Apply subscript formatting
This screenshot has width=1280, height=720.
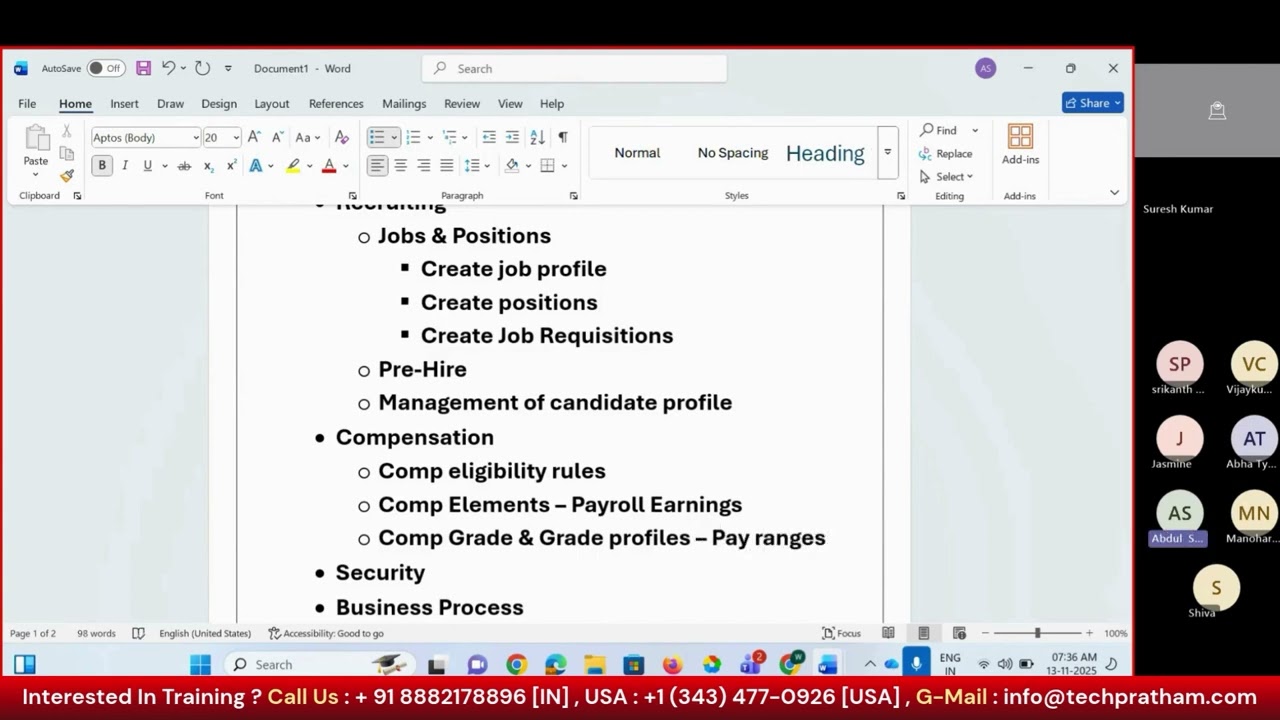coord(208,166)
